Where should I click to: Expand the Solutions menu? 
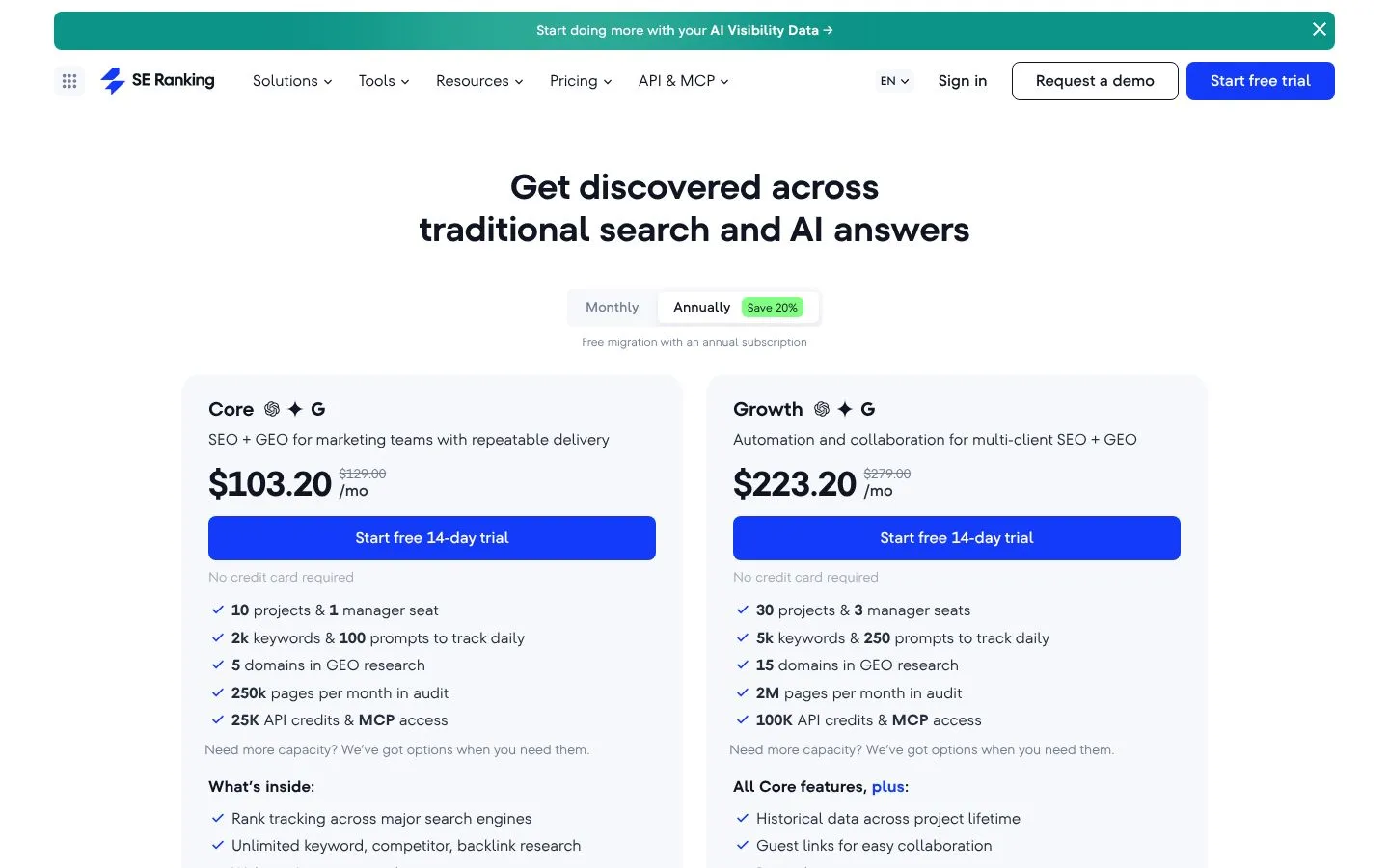coord(292,81)
